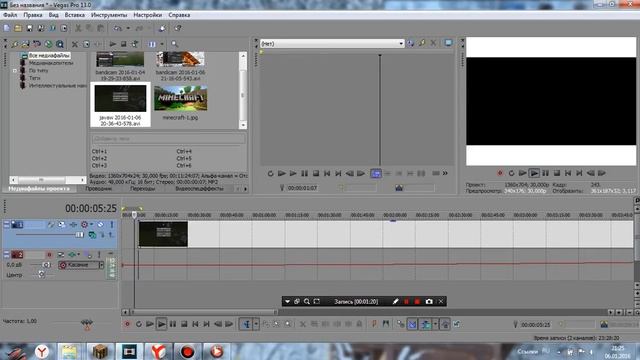Click the Insert Marker icon on timeline toolbar
The image size is (640, 360).
(374, 324)
